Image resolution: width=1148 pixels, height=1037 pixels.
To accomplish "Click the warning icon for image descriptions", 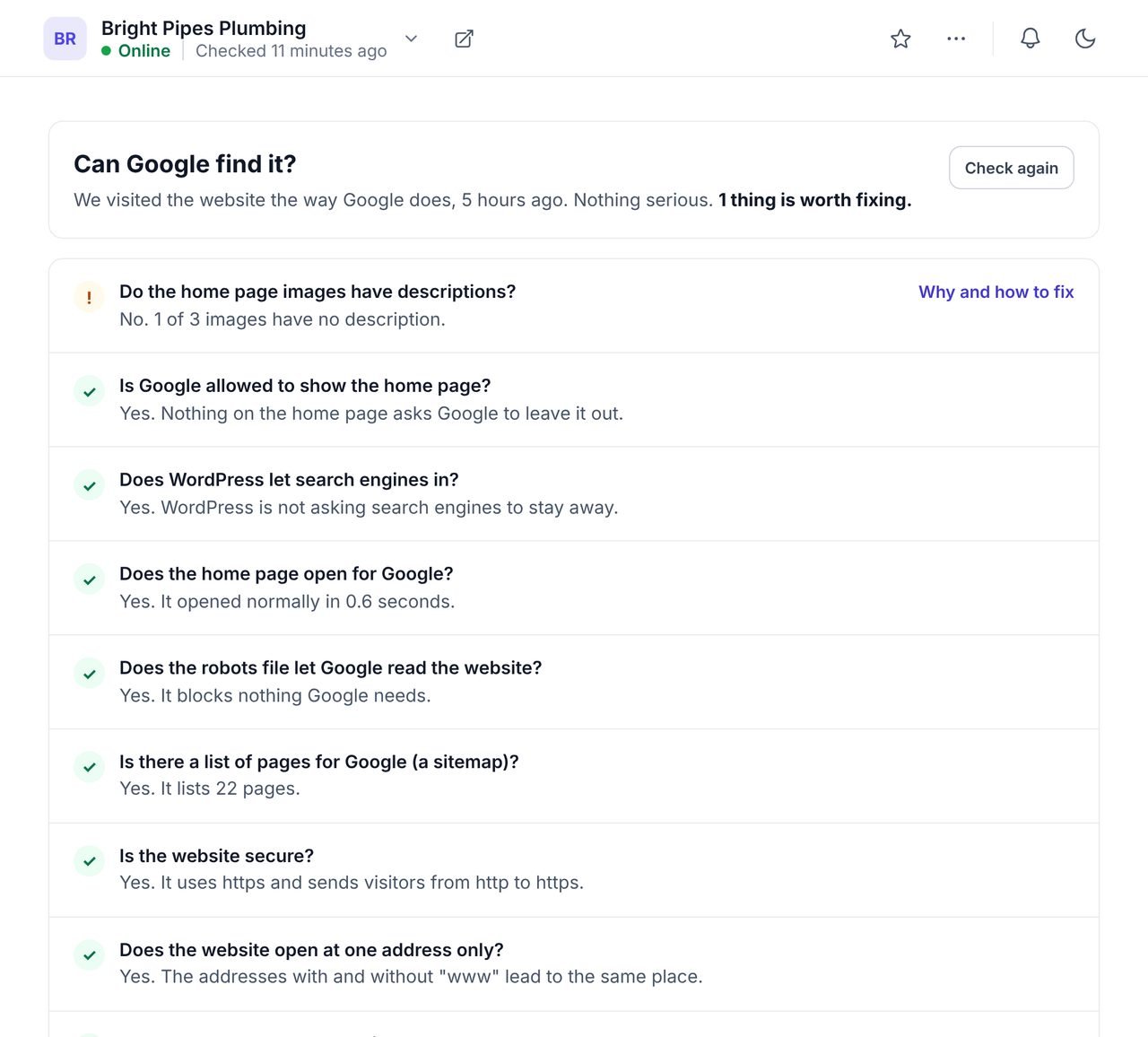I will point(89,297).
